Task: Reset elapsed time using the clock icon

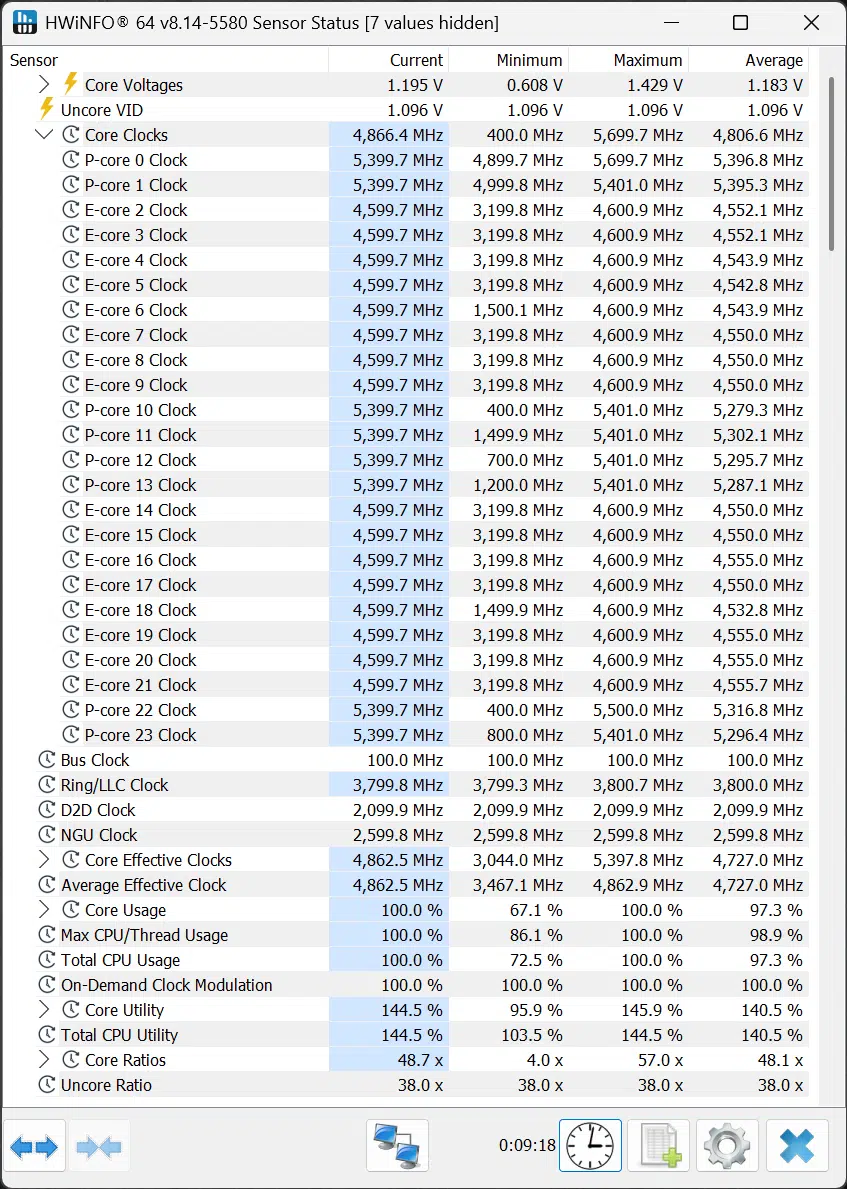Action: pos(590,1146)
